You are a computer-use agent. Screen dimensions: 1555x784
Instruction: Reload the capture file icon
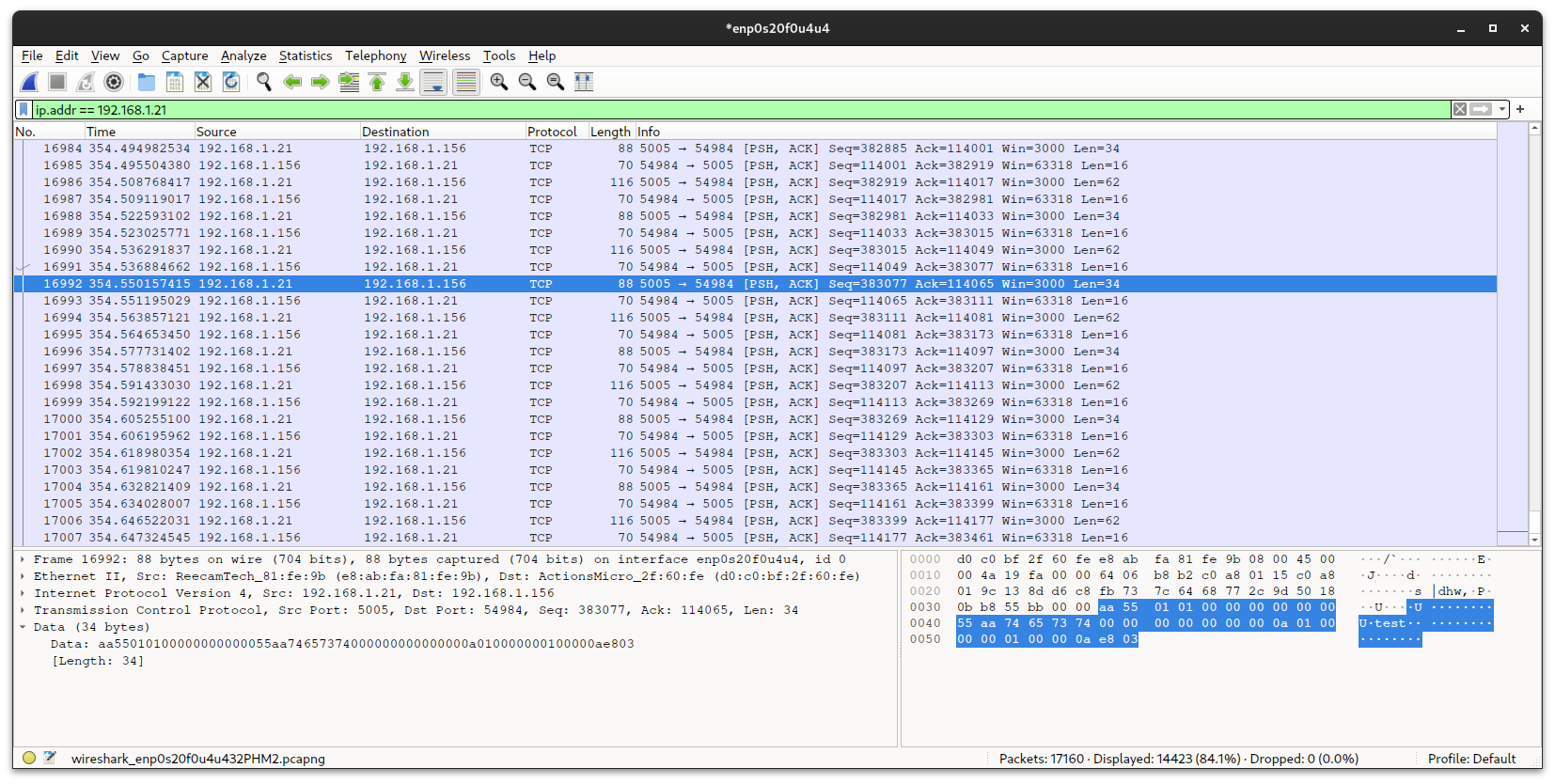231,83
